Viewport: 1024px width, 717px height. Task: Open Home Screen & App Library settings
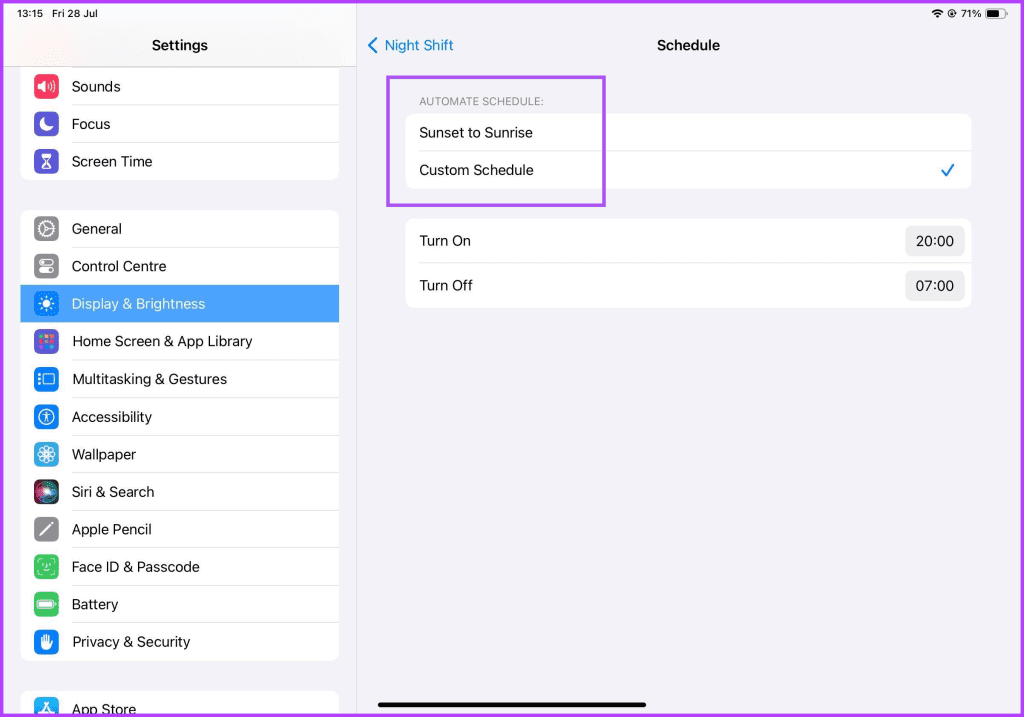(180, 341)
